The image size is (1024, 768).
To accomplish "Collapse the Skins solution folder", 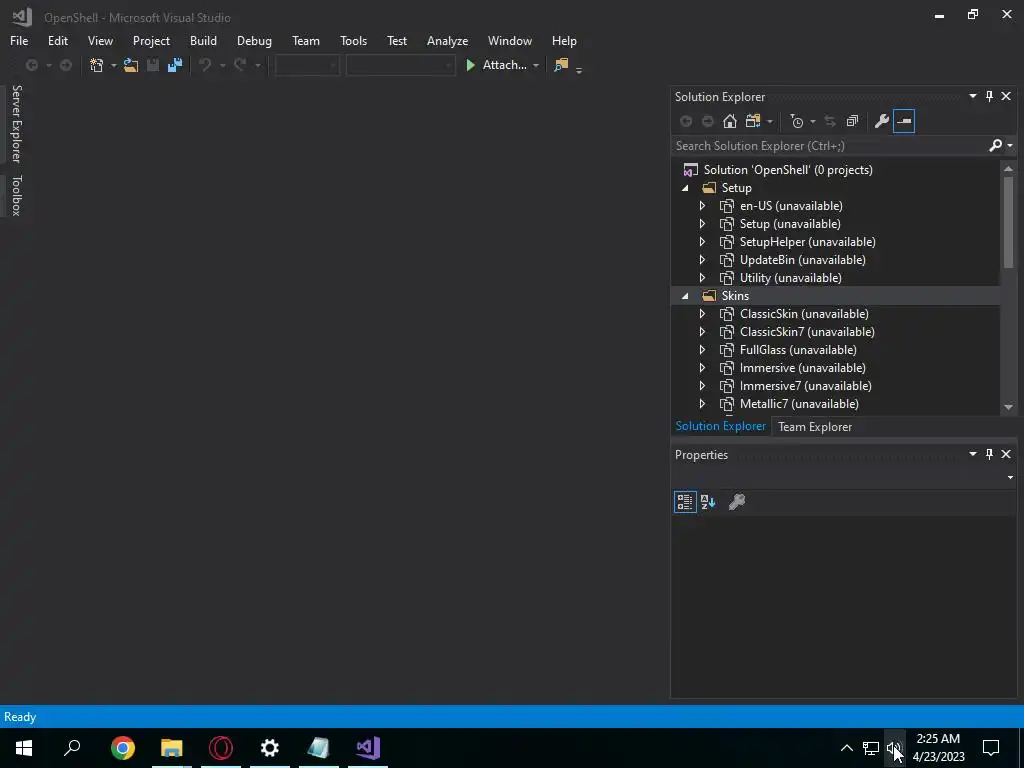I will tap(685, 296).
